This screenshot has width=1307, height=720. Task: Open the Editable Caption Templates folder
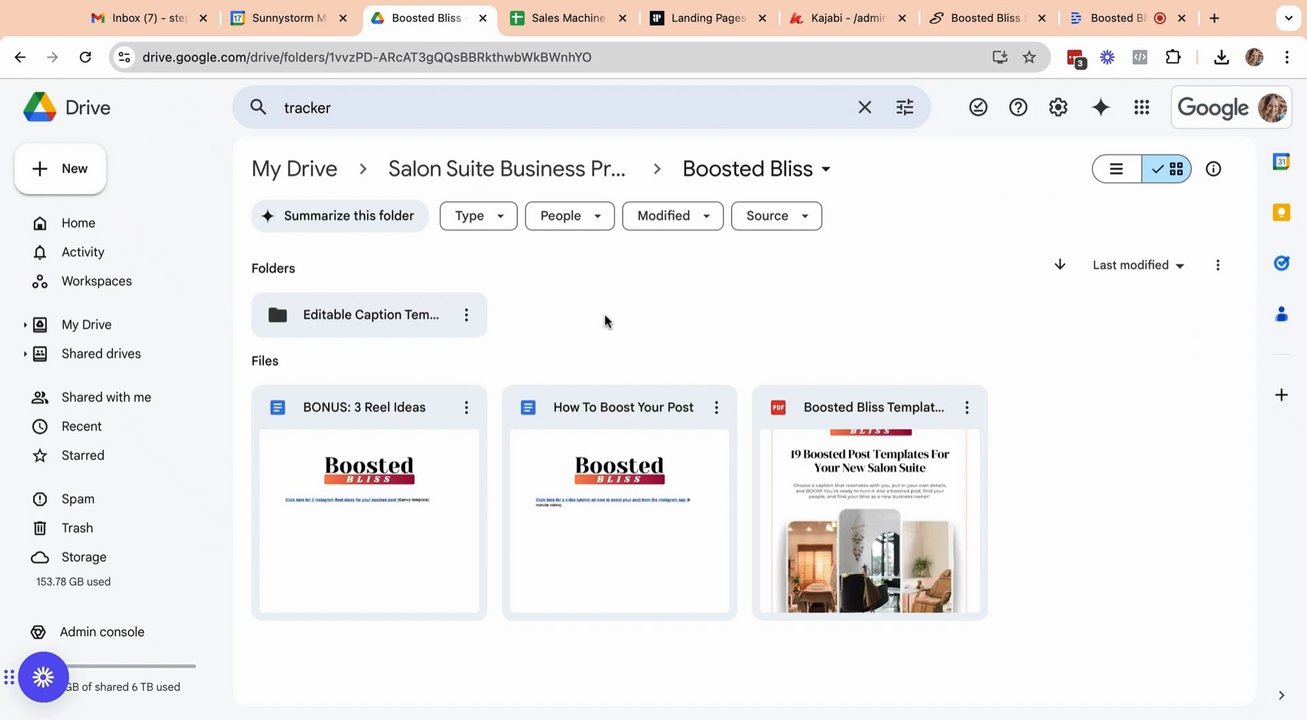pos(369,315)
